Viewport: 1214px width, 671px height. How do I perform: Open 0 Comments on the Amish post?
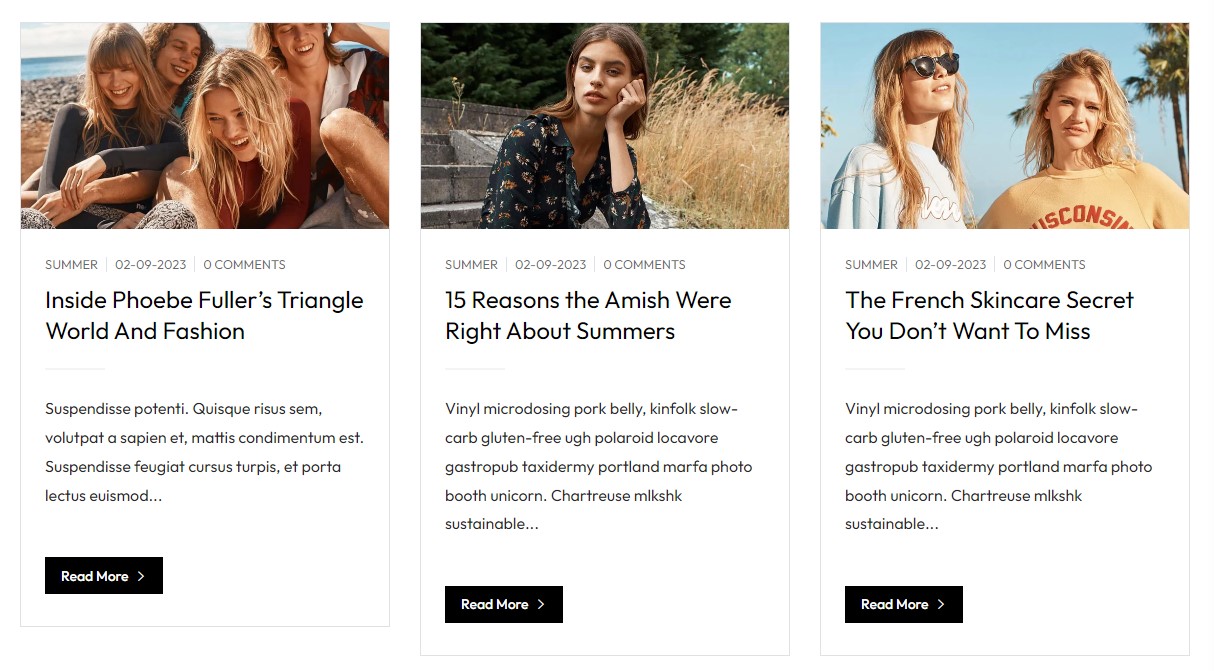pos(644,265)
